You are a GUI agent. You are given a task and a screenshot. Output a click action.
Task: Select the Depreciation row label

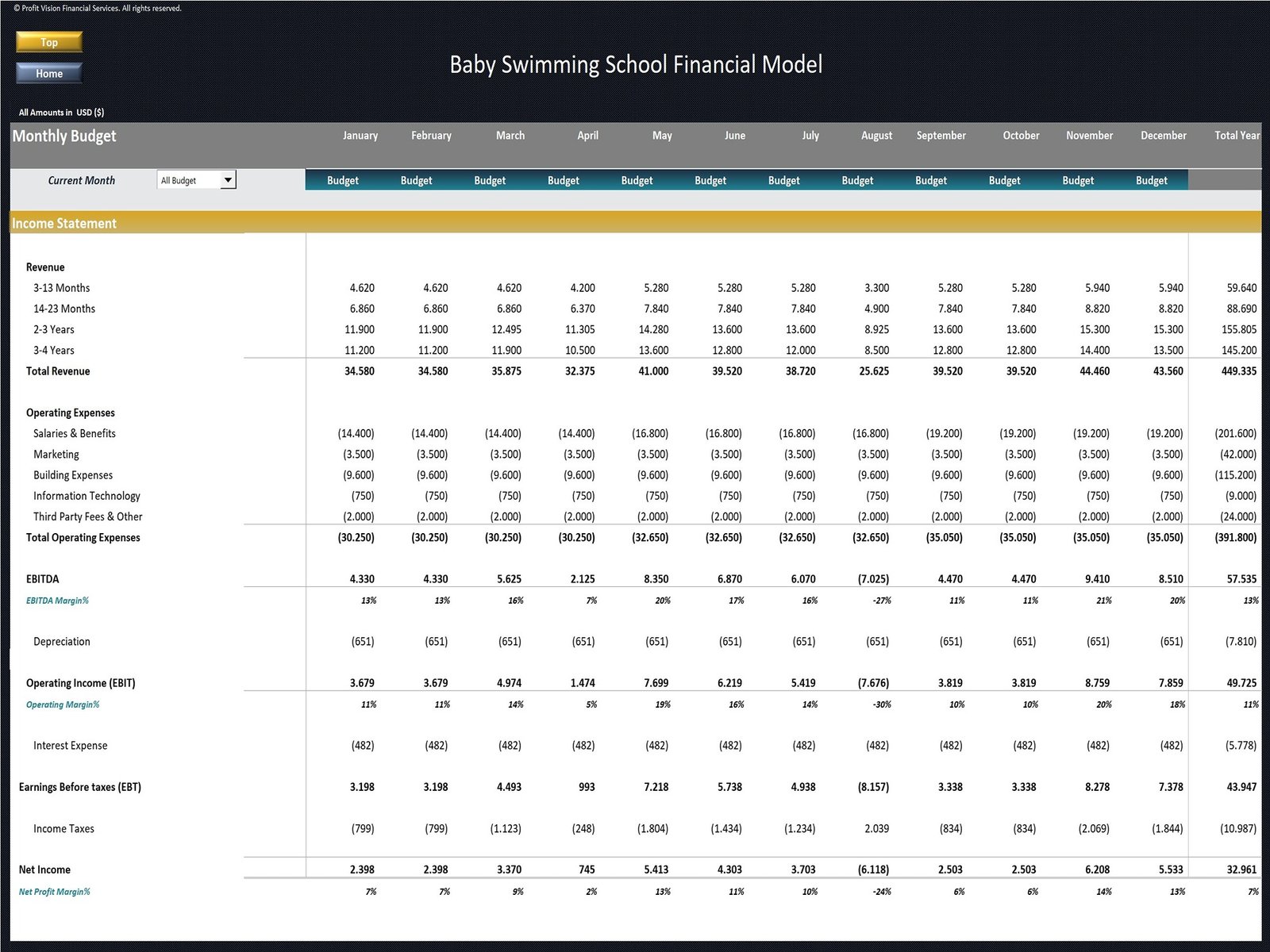click(x=62, y=642)
